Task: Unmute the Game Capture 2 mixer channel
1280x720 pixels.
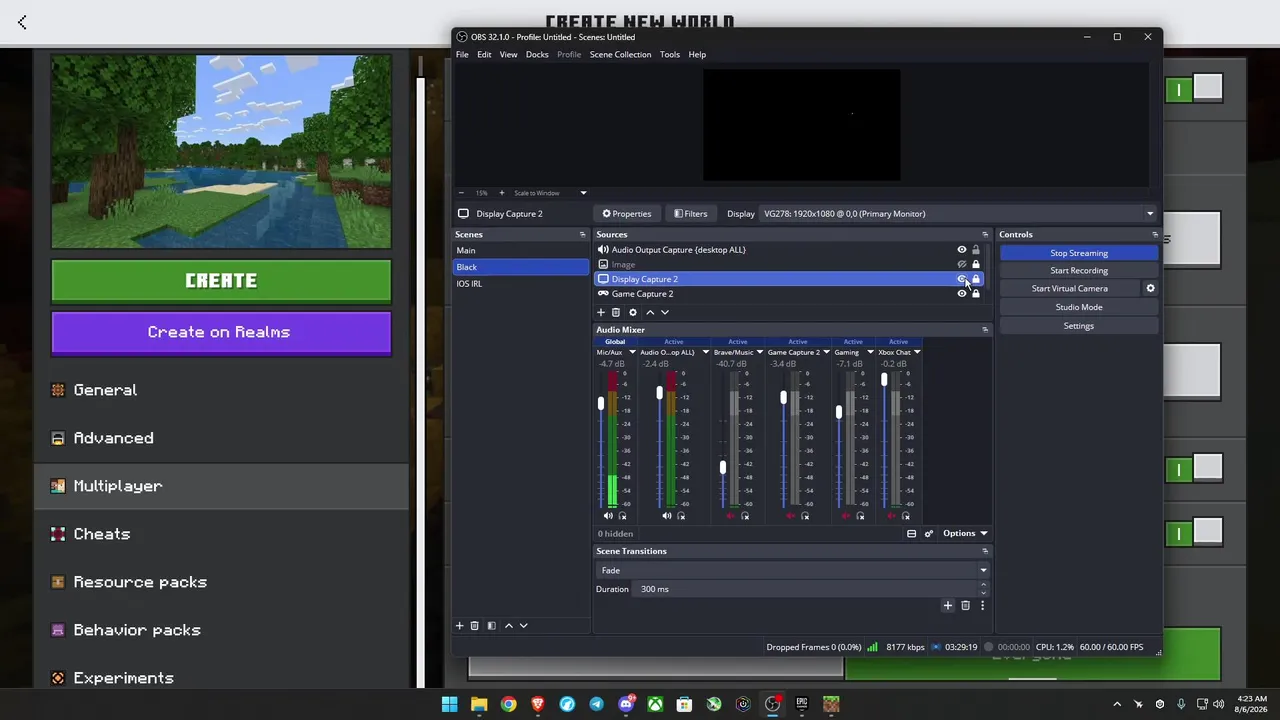Action: click(x=791, y=516)
